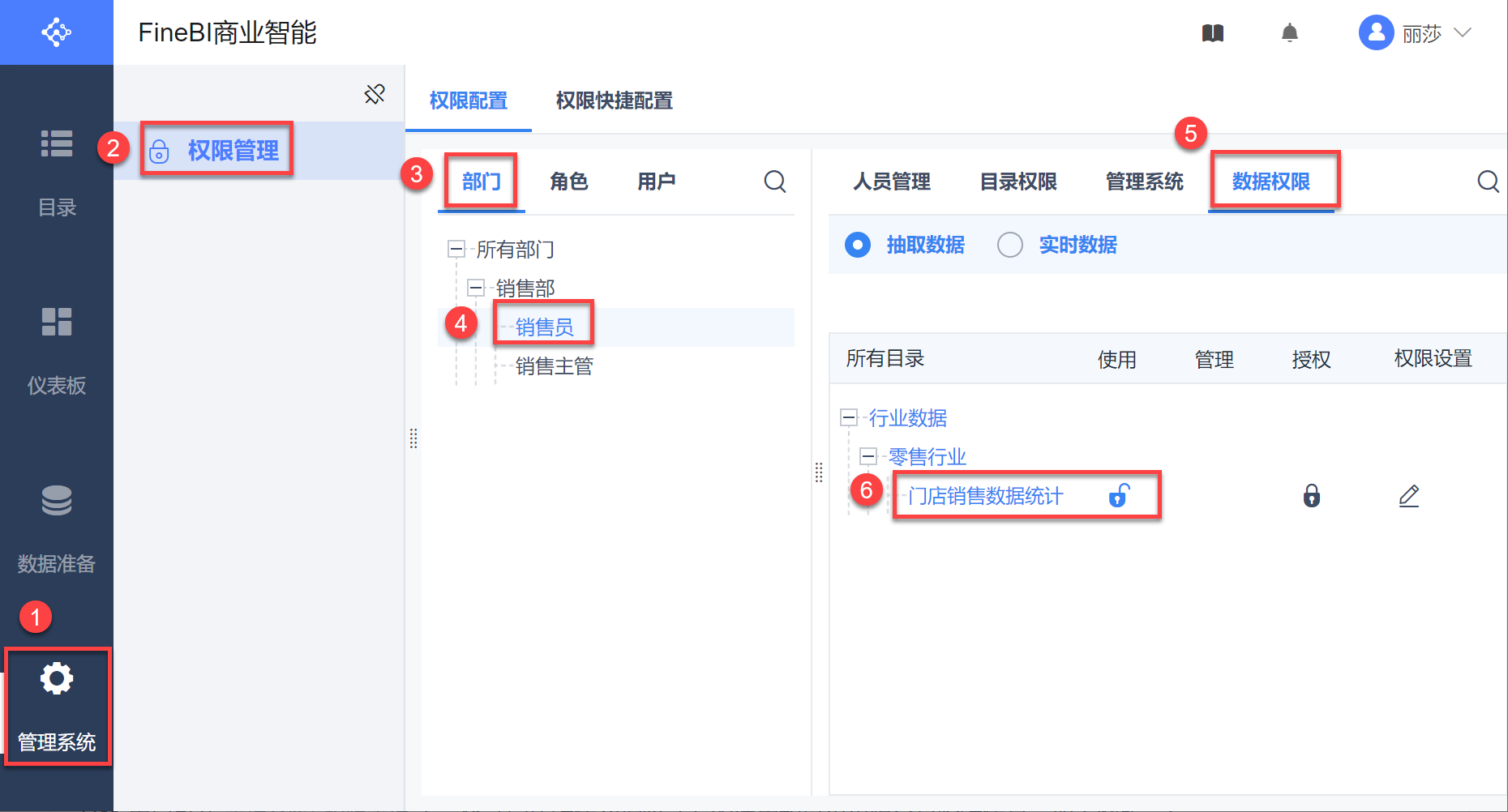The width and height of the screenshot is (1508, 812).
Task: Open the notifications bell
Action: pyautogui.click(x=1289, y=33)
